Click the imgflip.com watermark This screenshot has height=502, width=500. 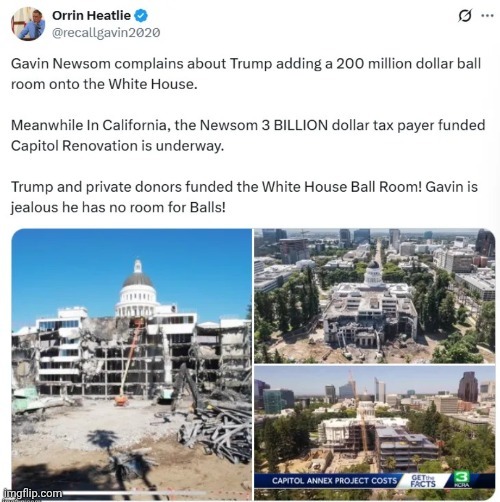[32, 493]
